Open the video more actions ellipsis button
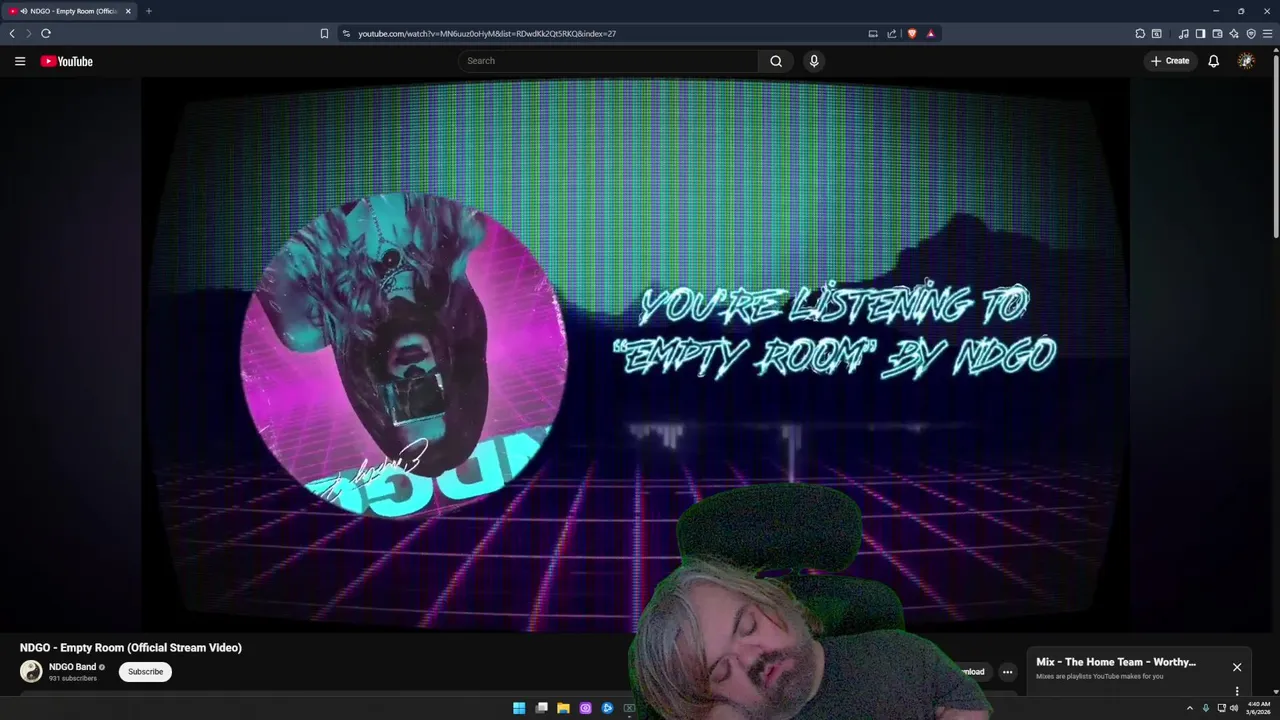 pyautogui.click(x=1007, y=672)
